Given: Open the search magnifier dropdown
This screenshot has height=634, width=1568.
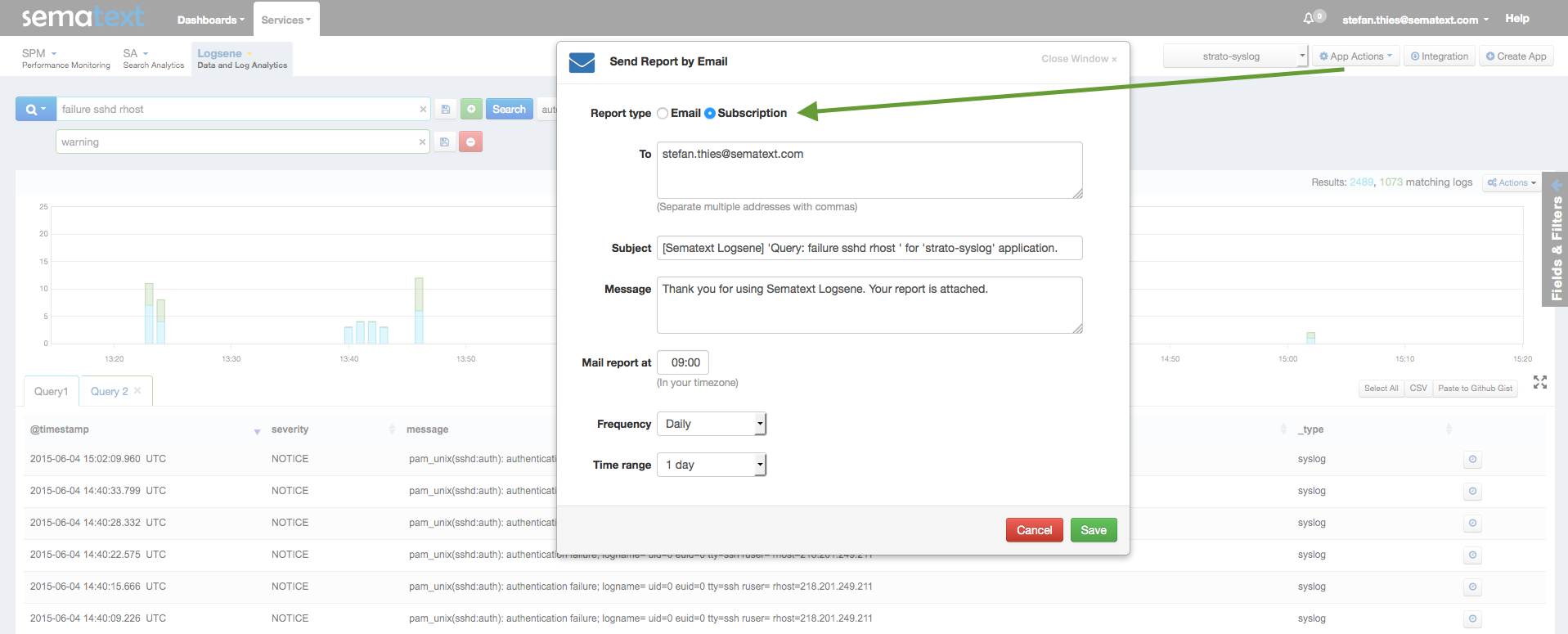Looking at the screenshot, I should point(35,109).
